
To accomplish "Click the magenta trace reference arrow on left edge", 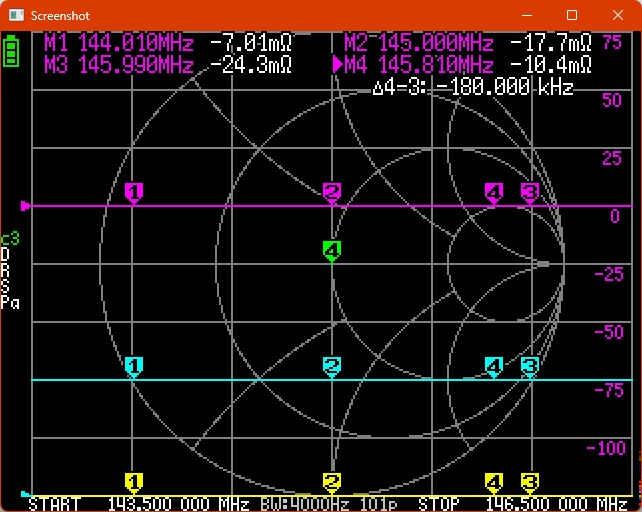I will click(26, 206).
